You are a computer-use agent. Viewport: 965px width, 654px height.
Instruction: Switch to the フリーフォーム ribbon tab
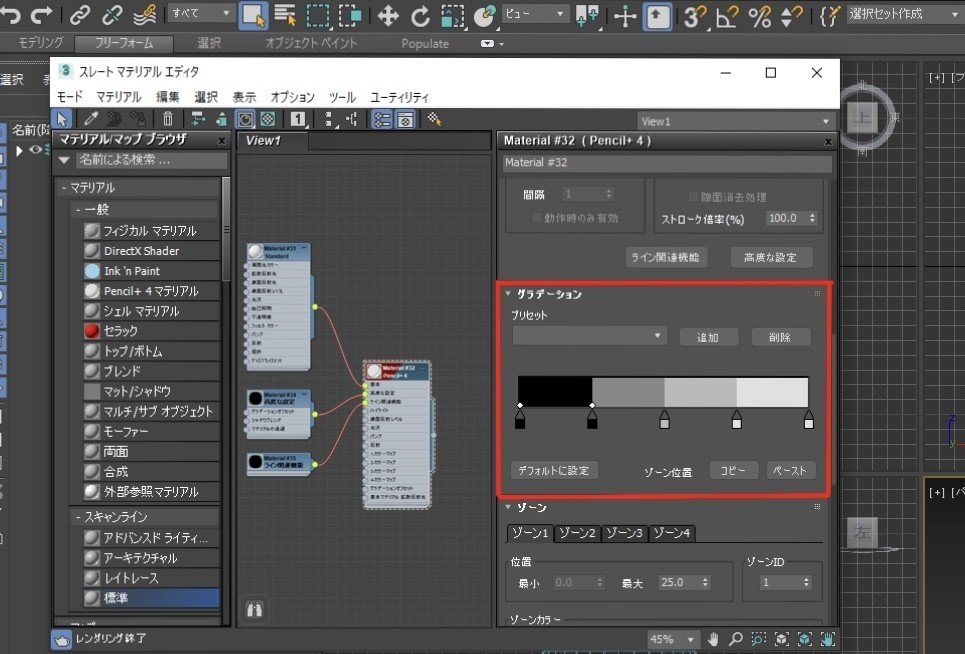pos(124,43)
